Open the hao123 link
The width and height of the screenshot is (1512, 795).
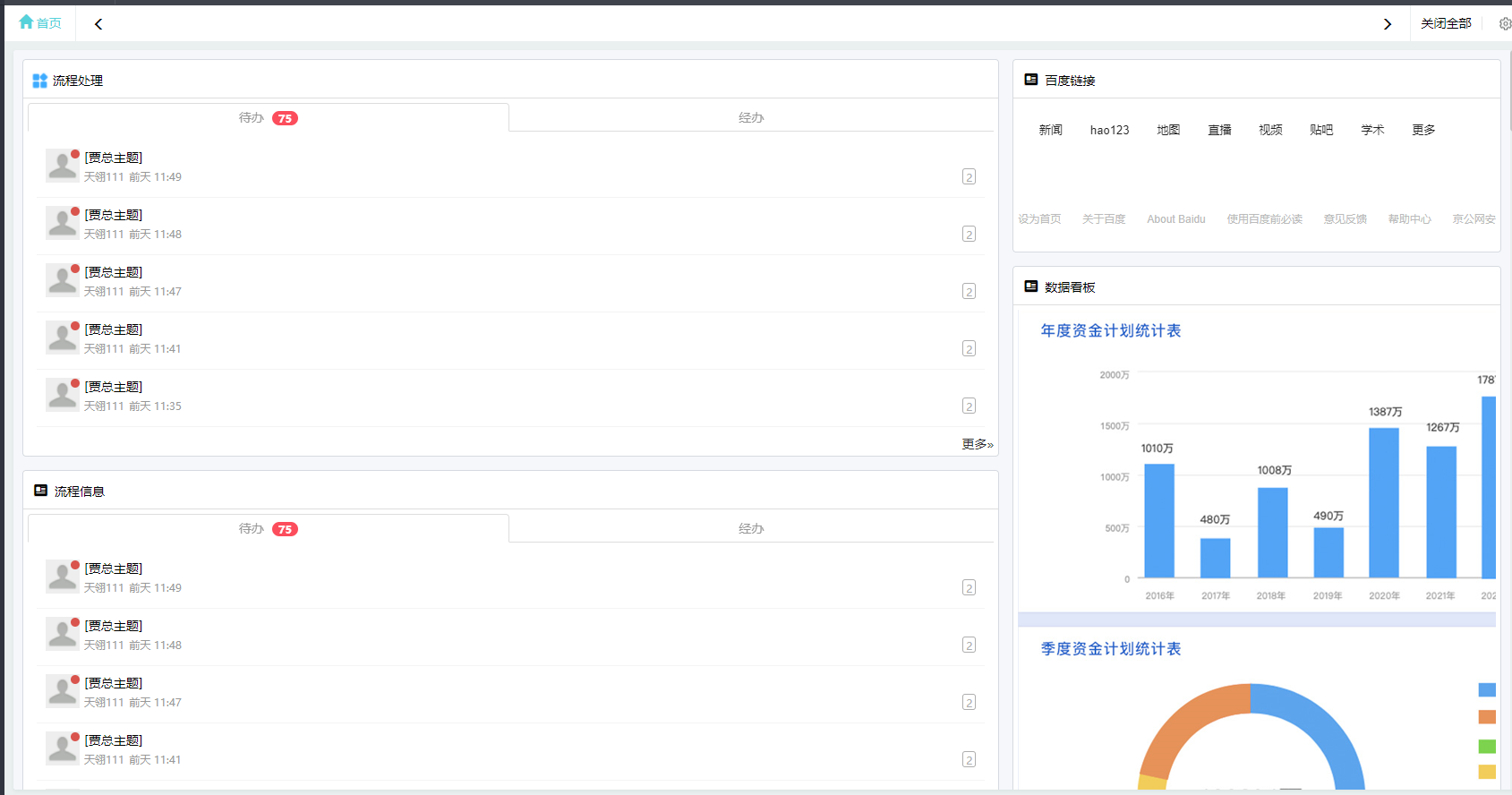(x=1110, y=130)
